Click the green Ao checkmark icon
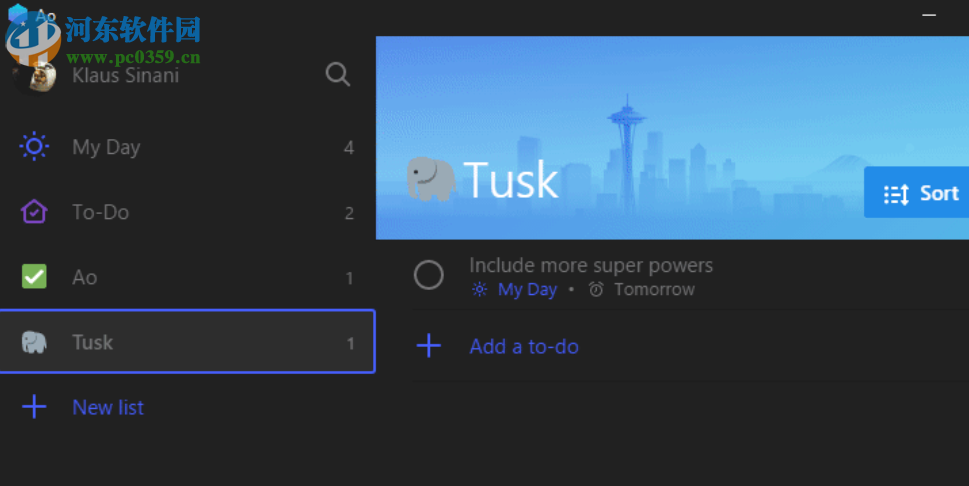969x486 pixels. (x=34, y=277)
